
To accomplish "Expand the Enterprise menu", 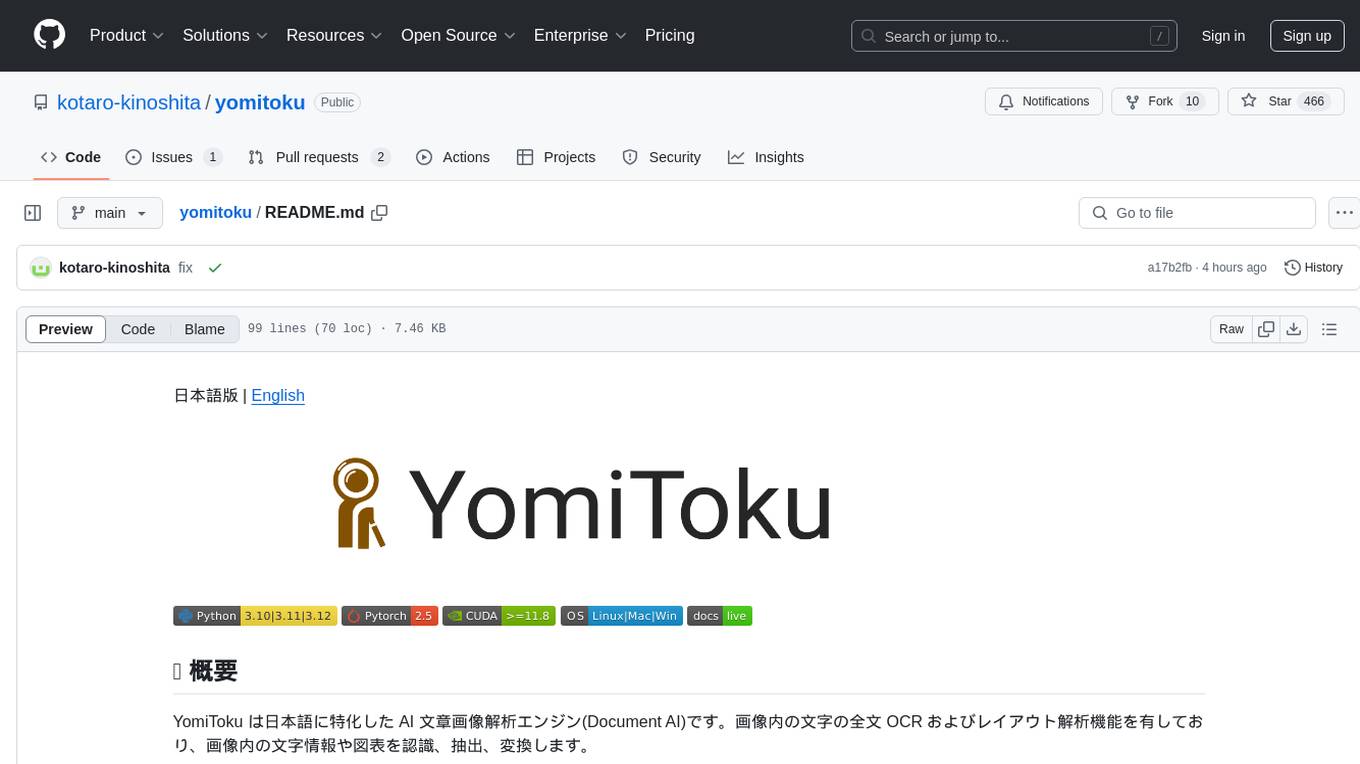I will coord(580,35).
